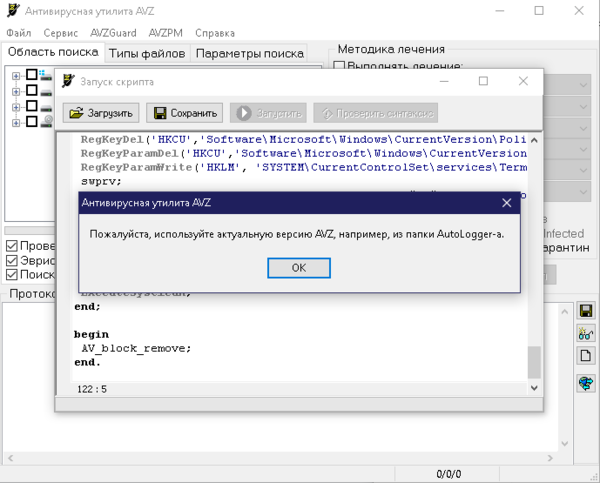
Task: Click the Windows drive icon in tree
Action: pyautogui.click(x=45, y=75)
